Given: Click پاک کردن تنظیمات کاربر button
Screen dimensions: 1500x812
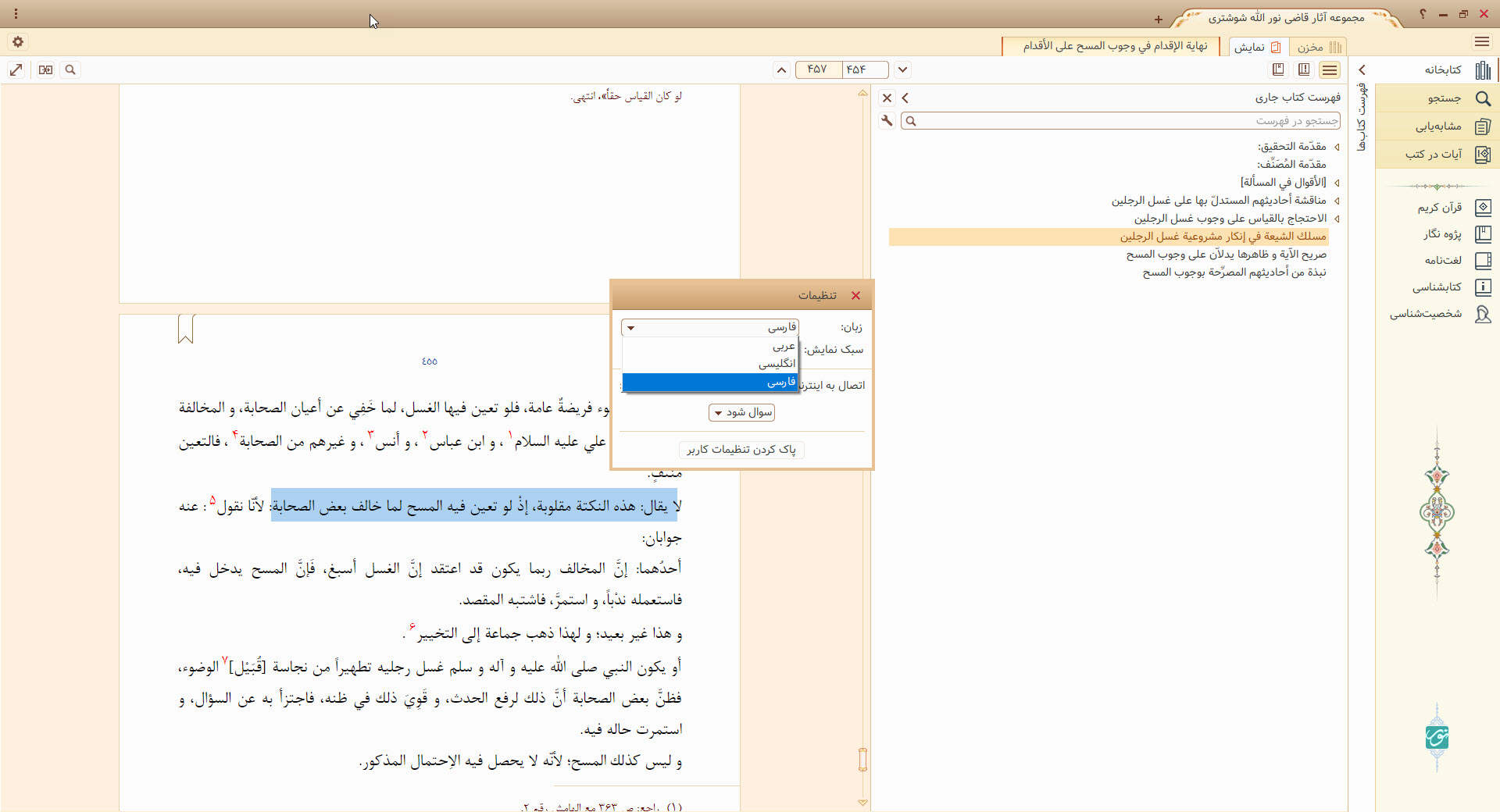Looking at the screenshot, I should (741, 450).
